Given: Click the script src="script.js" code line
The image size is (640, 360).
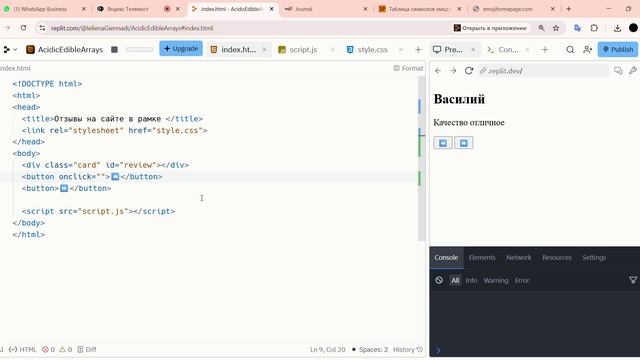Looking at the screenshot, I should 98,211.
